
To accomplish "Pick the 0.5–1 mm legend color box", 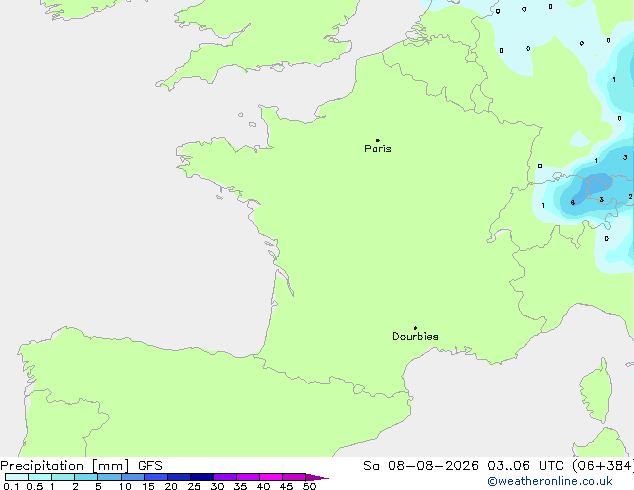I will (40, 477).
